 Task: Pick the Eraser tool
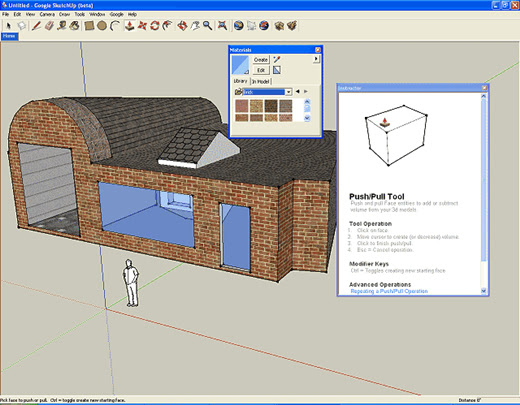[x=49, y=26]
